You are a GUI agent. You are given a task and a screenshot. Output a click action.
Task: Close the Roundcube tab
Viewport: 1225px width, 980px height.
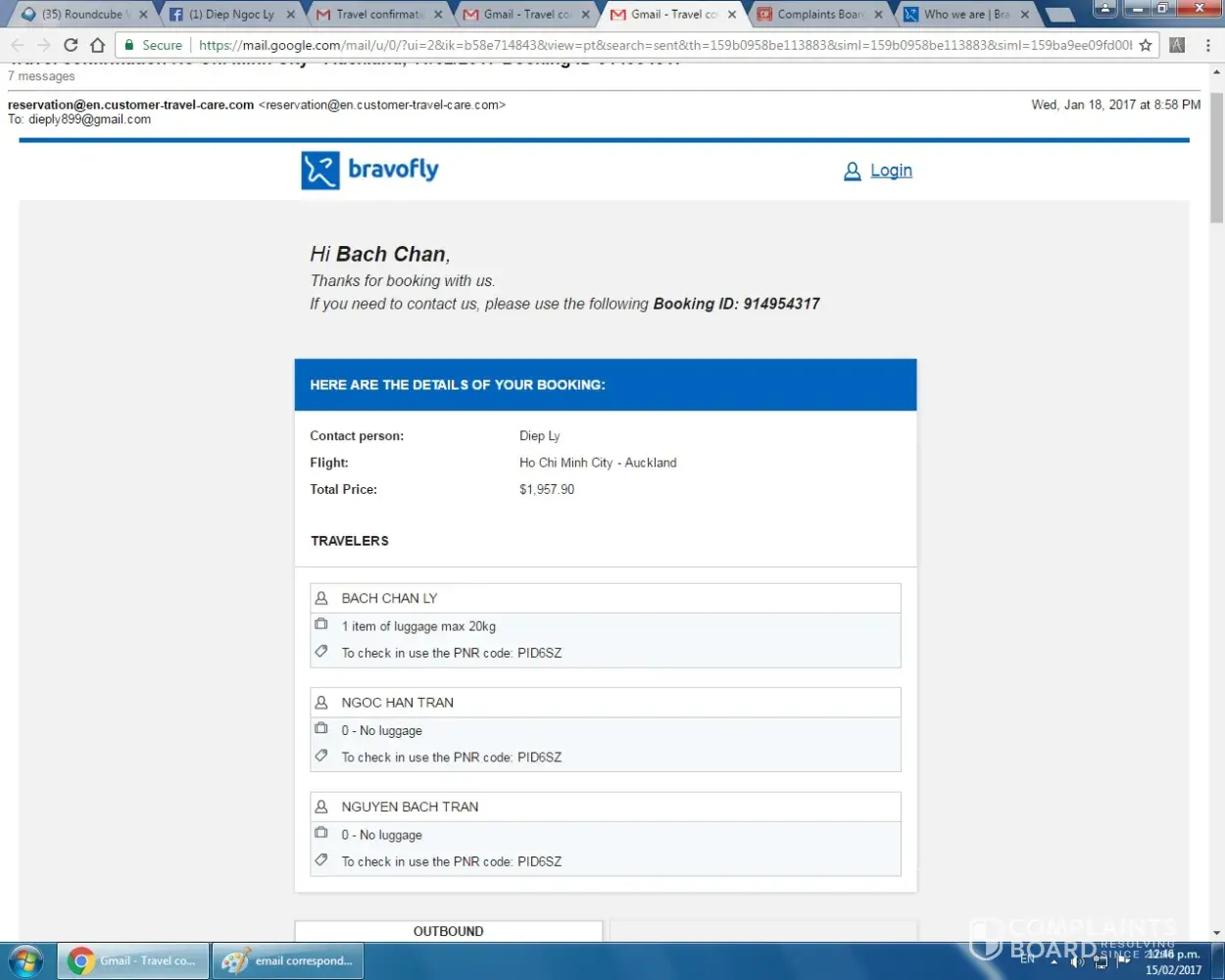point(143,15)
